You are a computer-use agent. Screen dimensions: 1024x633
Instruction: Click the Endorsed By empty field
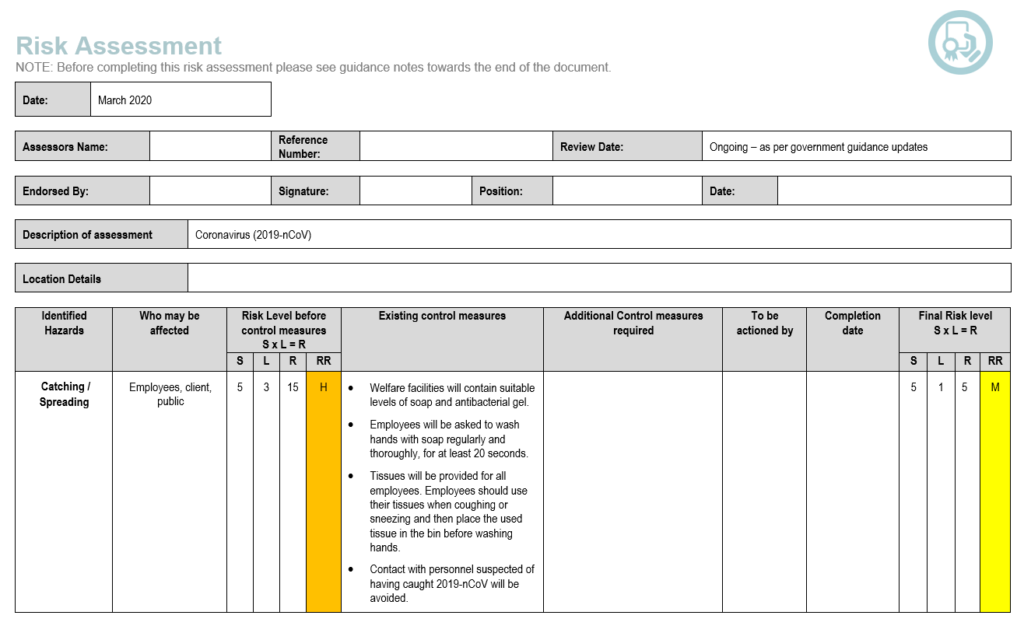210,191
